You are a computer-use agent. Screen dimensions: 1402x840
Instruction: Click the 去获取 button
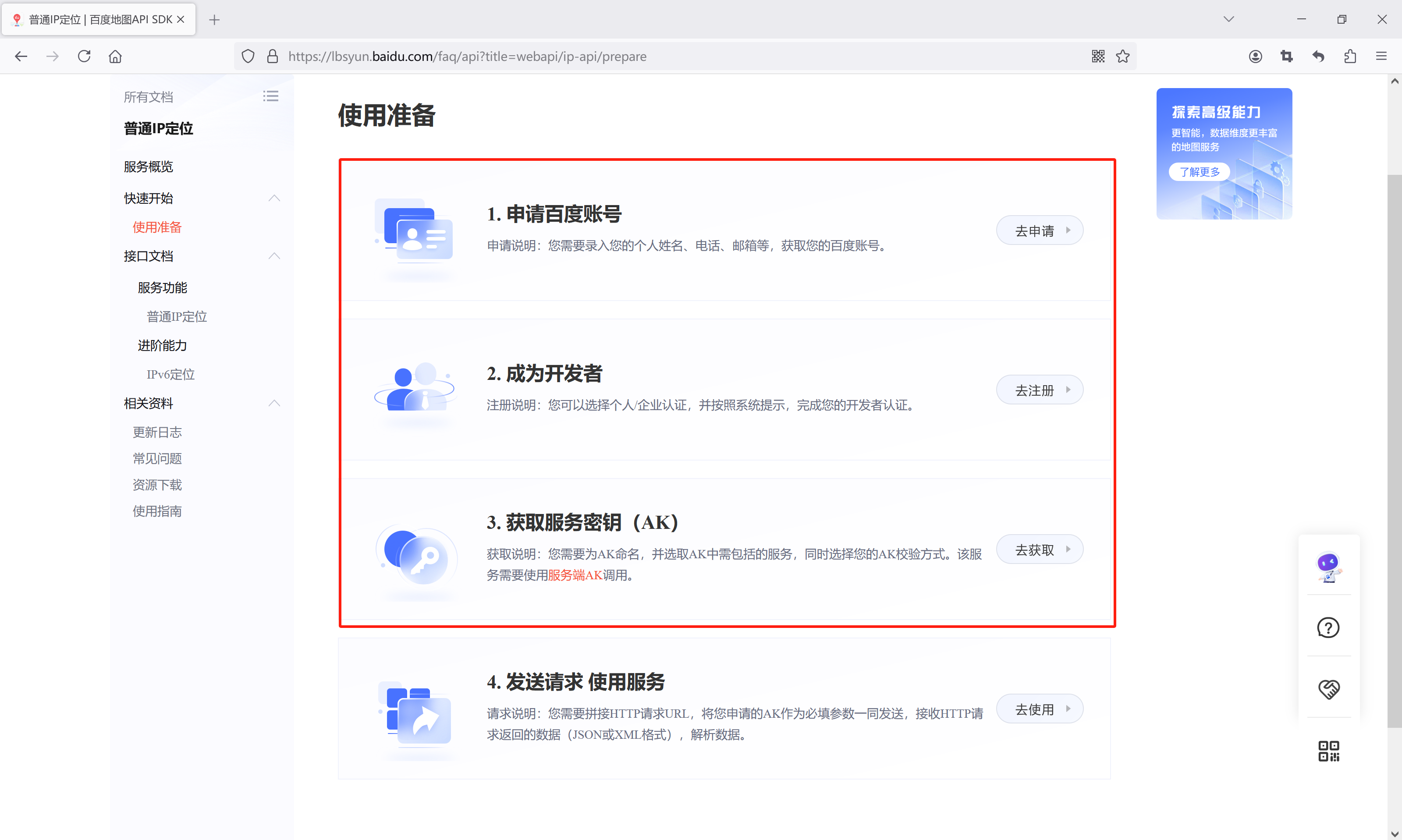click(x=1039, y=549)
